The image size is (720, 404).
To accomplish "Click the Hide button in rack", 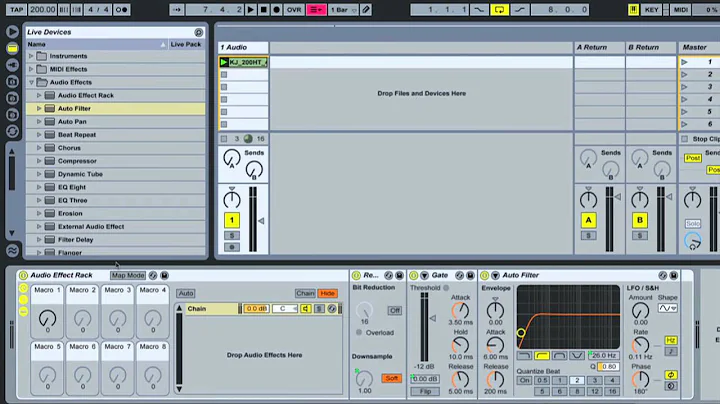I will coord(327,293).
